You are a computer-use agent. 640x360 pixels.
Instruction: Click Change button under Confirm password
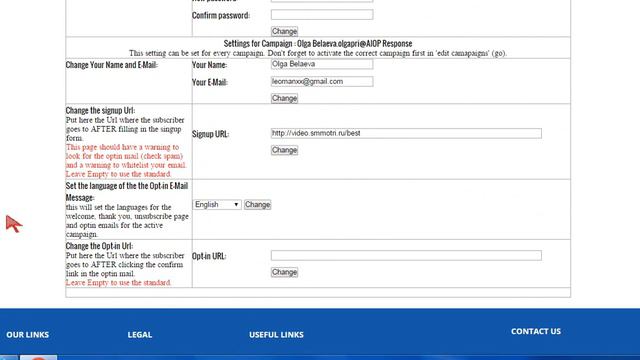click(284, 31)
